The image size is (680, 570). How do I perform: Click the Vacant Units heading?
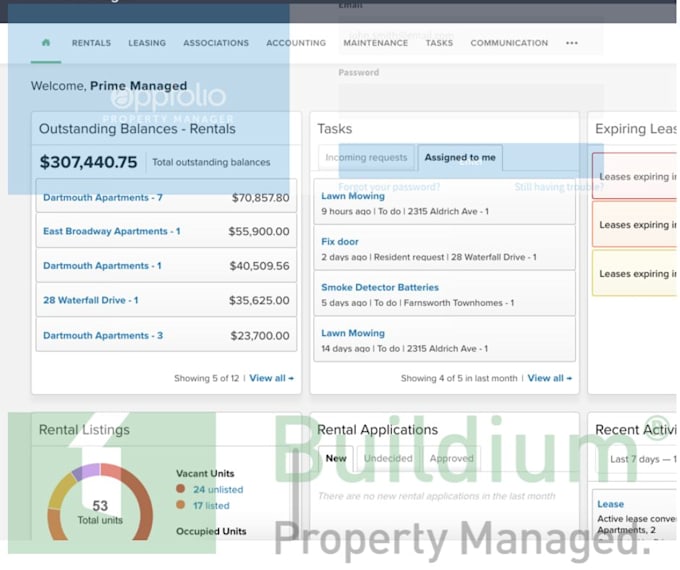coord(205,473)
